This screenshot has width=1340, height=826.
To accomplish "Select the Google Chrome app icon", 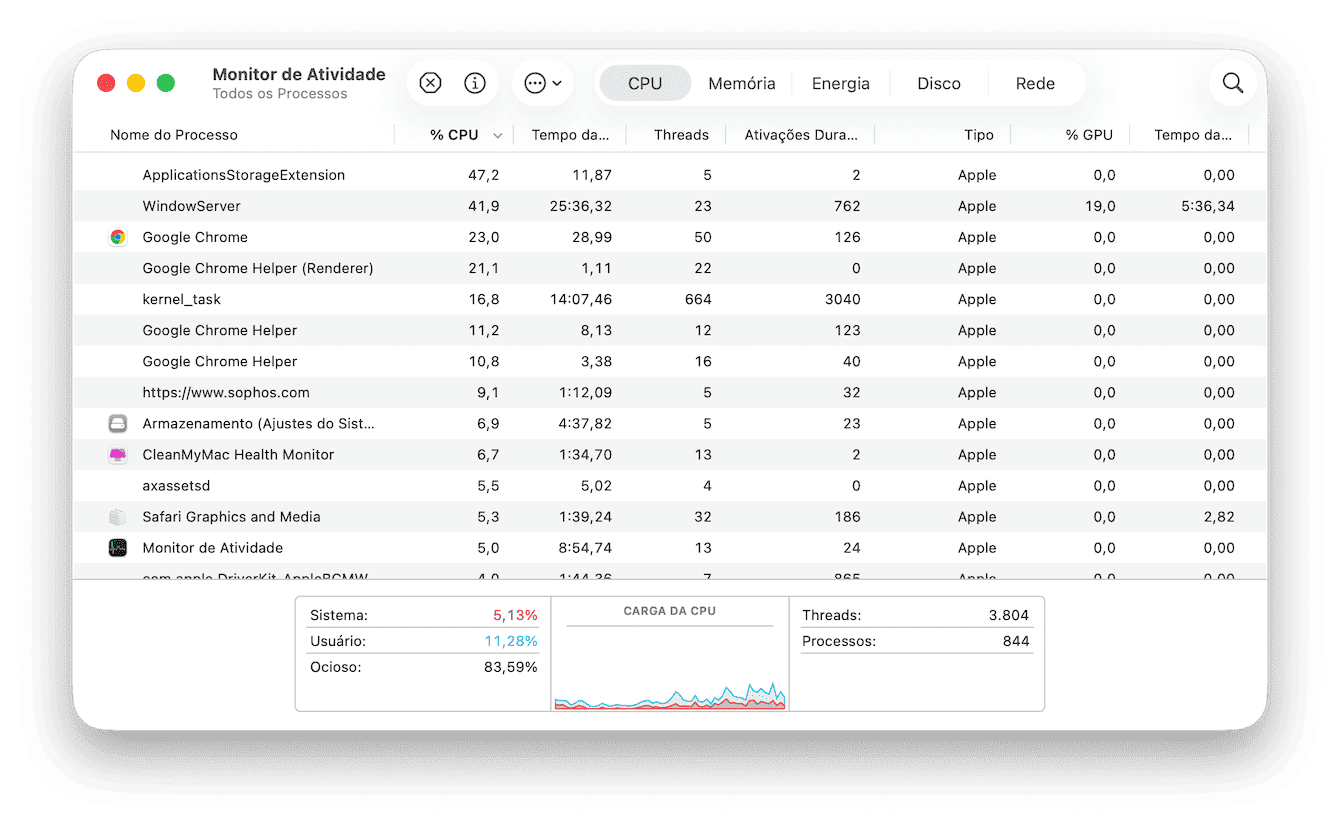I will tap(118, 237).
